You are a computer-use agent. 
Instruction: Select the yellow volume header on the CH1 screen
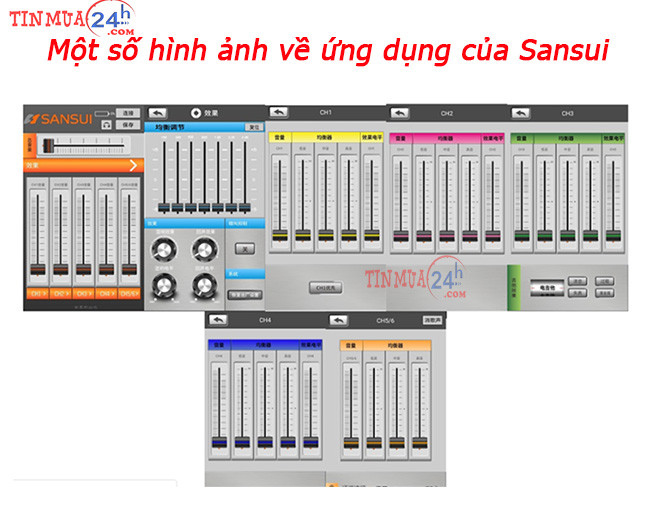point(280,137)
